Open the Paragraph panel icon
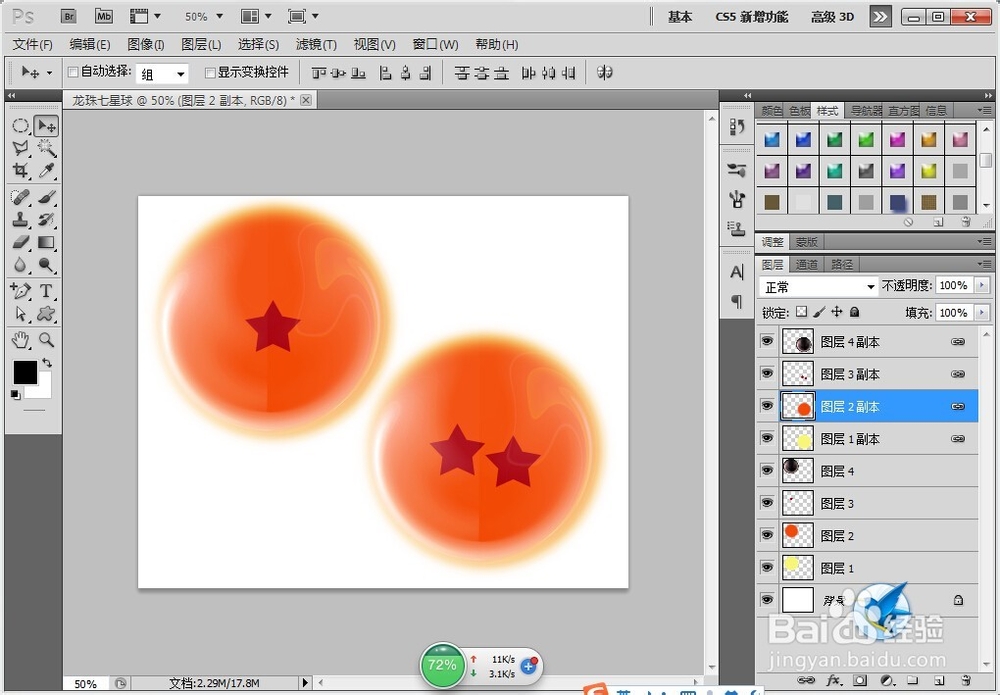 tap(737, 300)
